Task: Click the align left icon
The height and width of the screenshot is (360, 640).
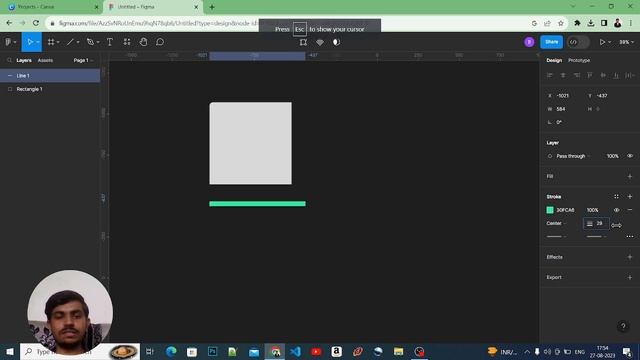Action: tap(550, 76)
